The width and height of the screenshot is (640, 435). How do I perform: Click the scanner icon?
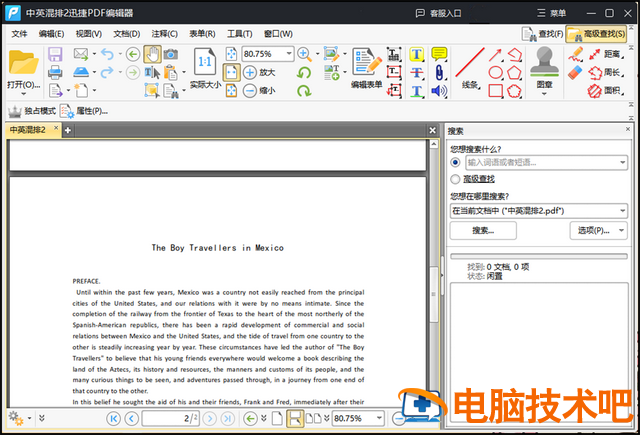tap(81, 72)
